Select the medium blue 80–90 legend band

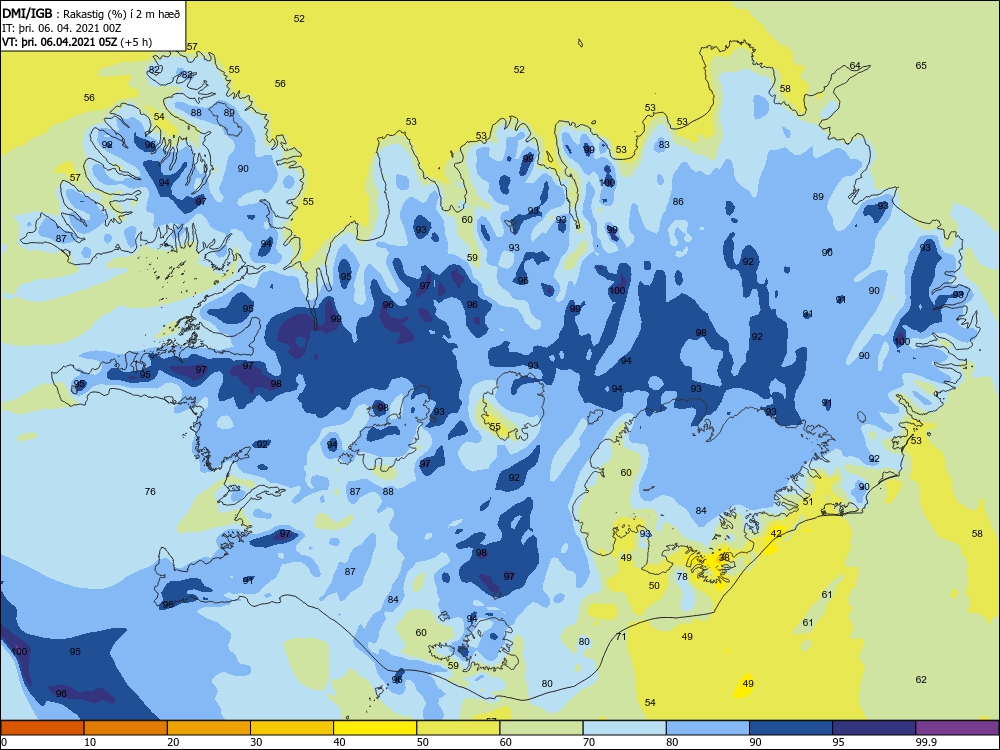tap(708, 728)
